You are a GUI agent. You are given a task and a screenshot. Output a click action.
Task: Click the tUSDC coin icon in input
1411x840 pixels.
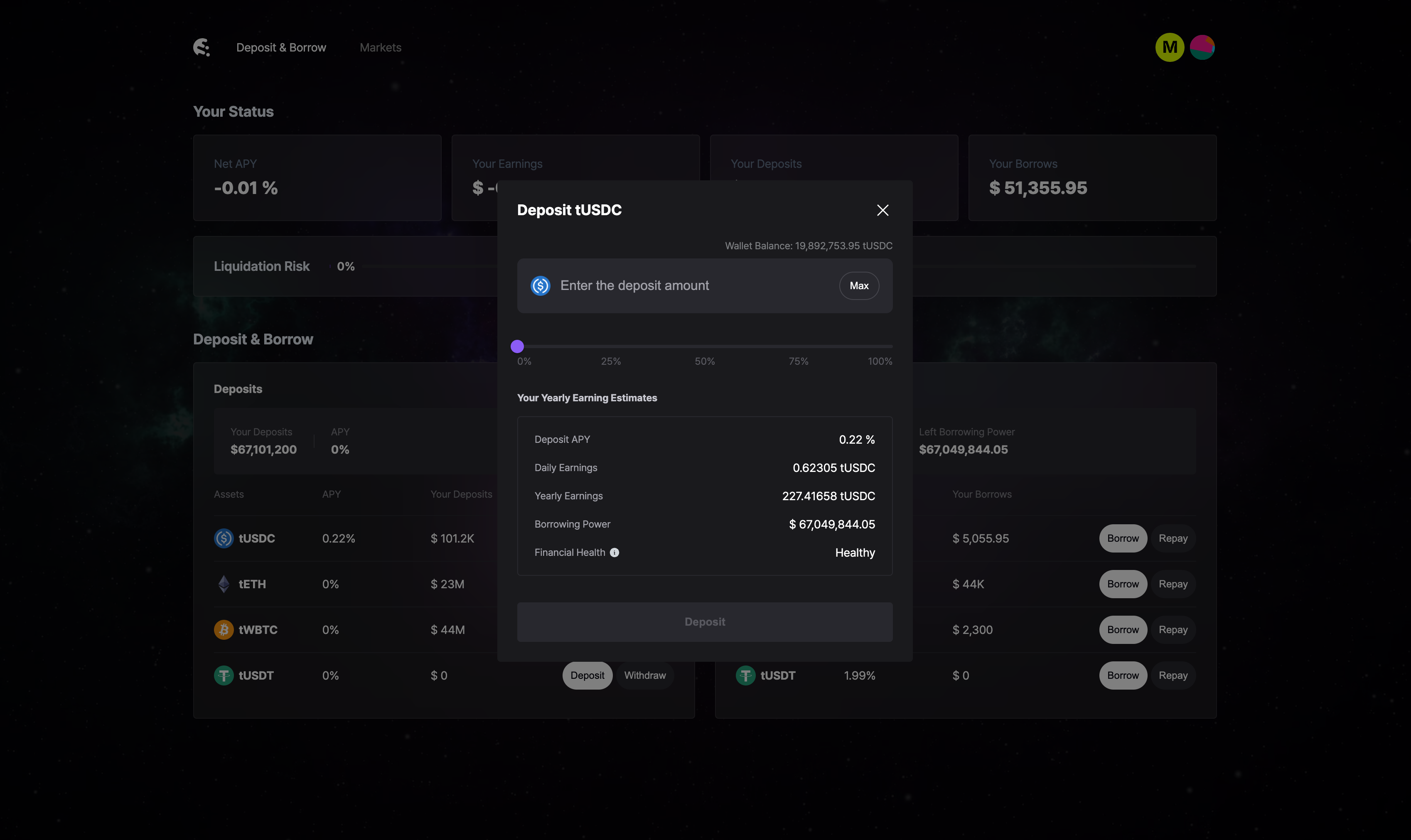click(541, 286)
